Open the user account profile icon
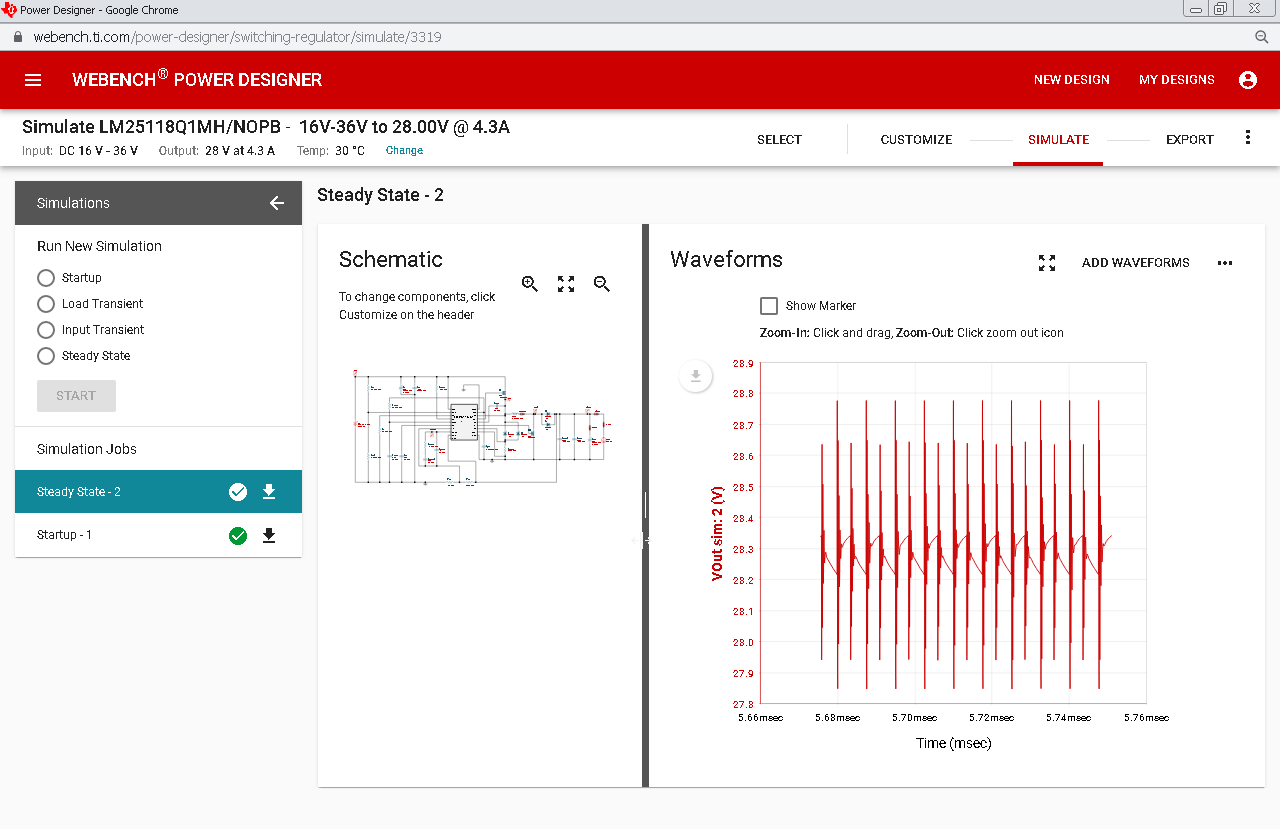The width and height of the screenshot is (1280, 829). (x=1248, y=80)
